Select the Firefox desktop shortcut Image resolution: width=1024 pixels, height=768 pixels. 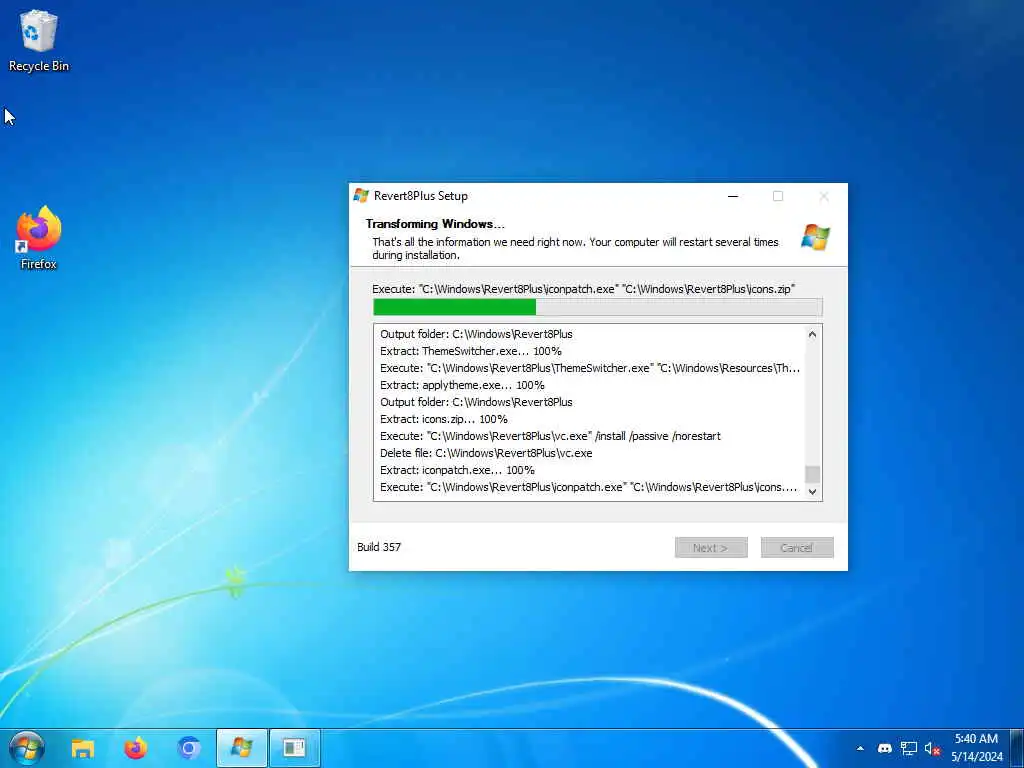click(x=39, y=238)
